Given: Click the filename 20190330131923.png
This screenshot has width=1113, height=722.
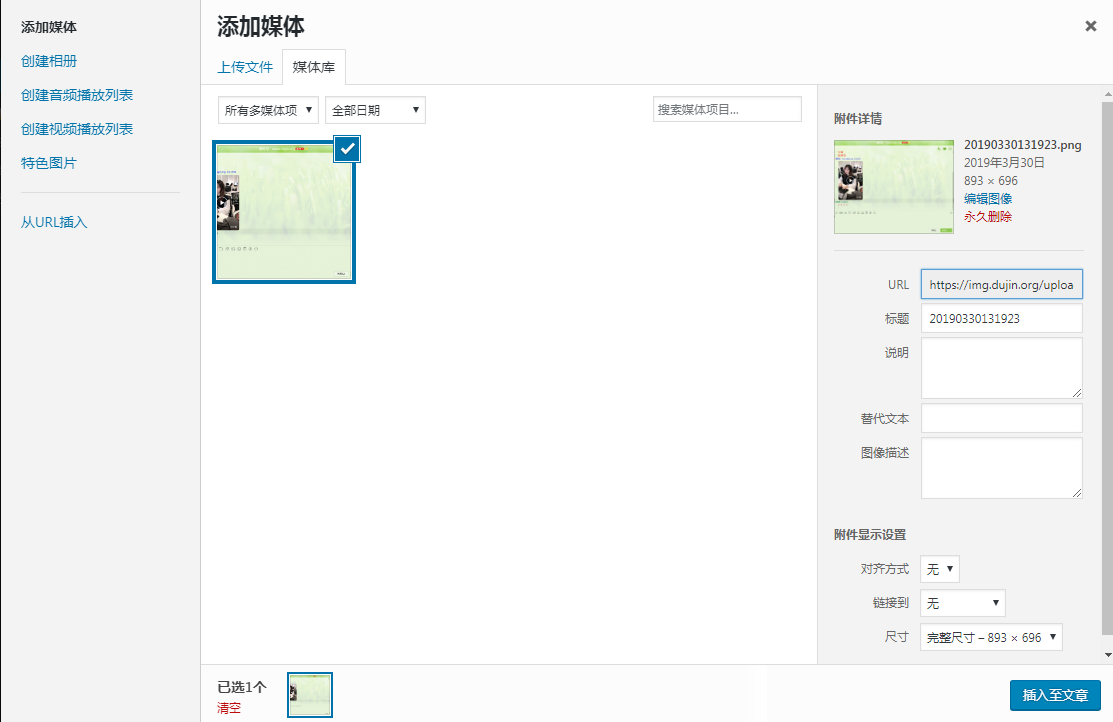Looking at the screenshot, I should [x=1023, y=145].
